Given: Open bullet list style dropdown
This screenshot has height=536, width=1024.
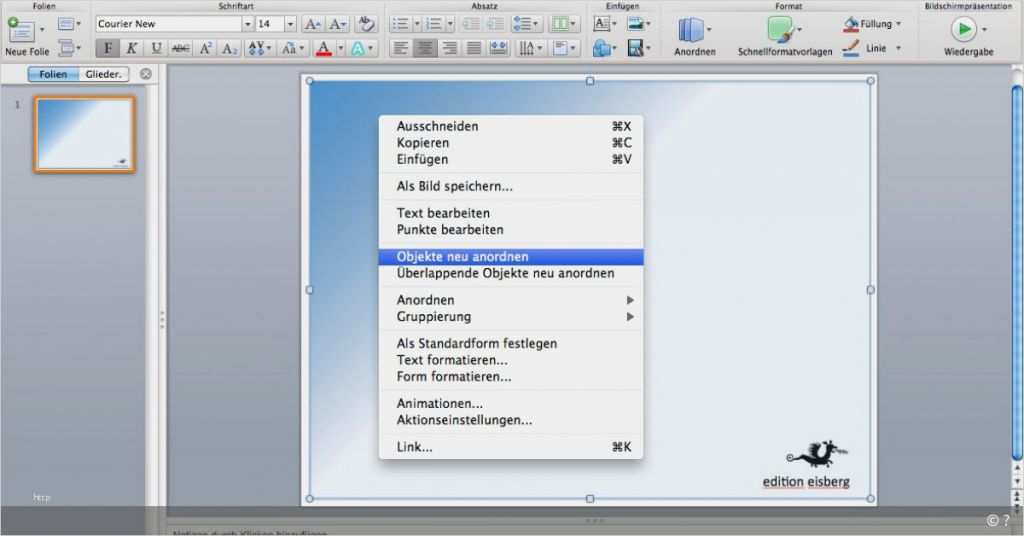Looking at the screenshot, I should [x=417, y=24].
